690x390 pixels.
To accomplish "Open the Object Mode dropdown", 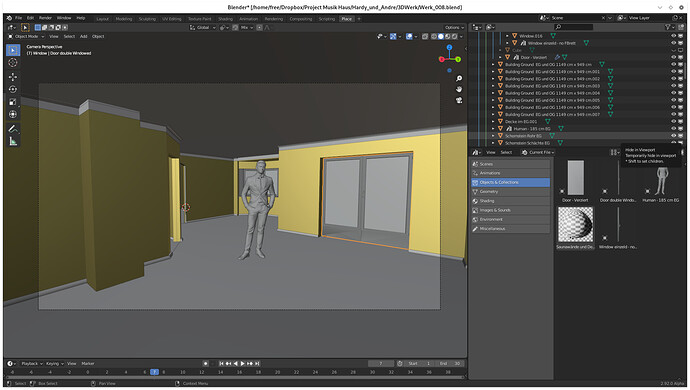I will (26, 37).
